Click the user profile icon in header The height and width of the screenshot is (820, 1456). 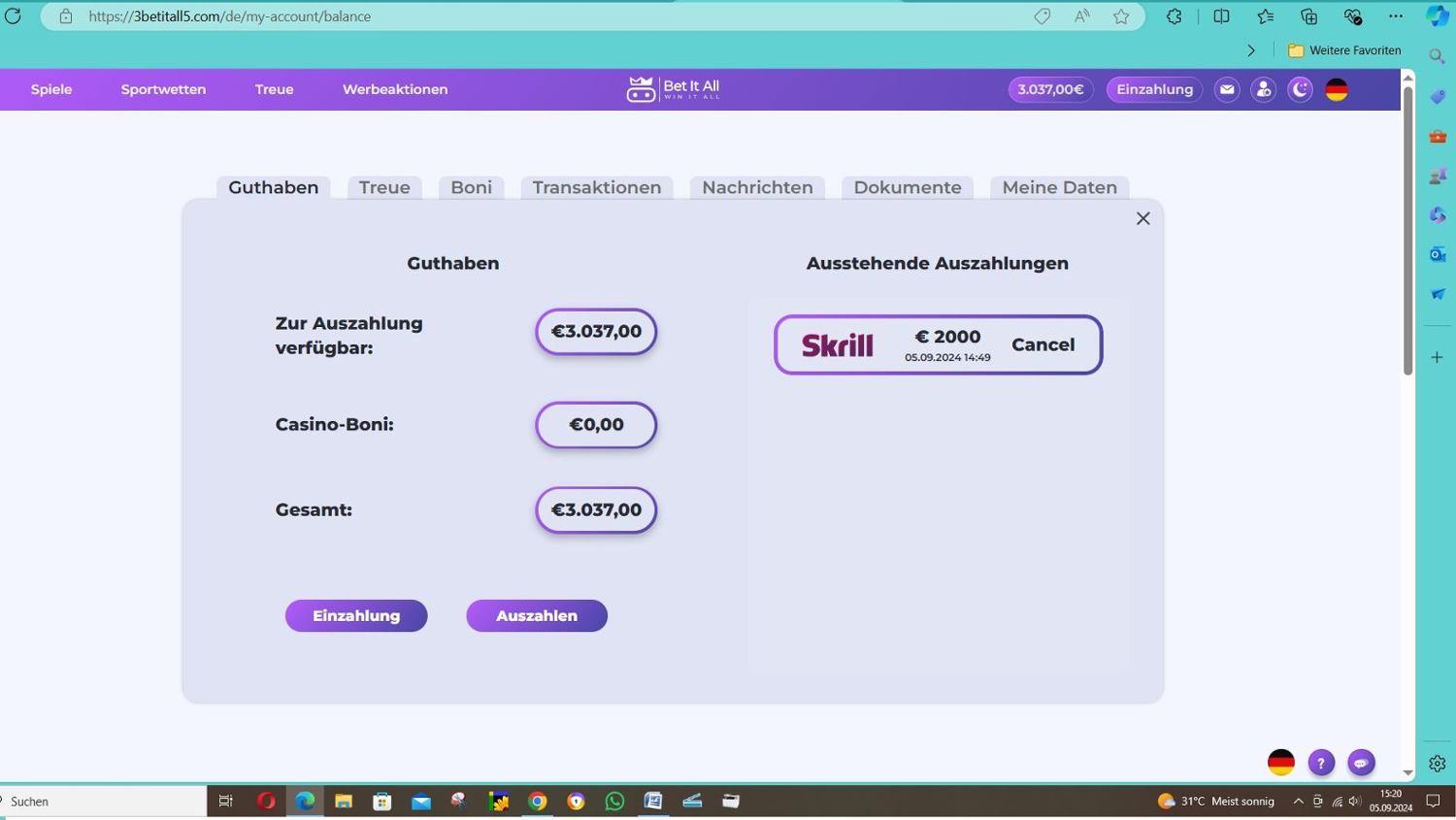(x=1263, y=89)
